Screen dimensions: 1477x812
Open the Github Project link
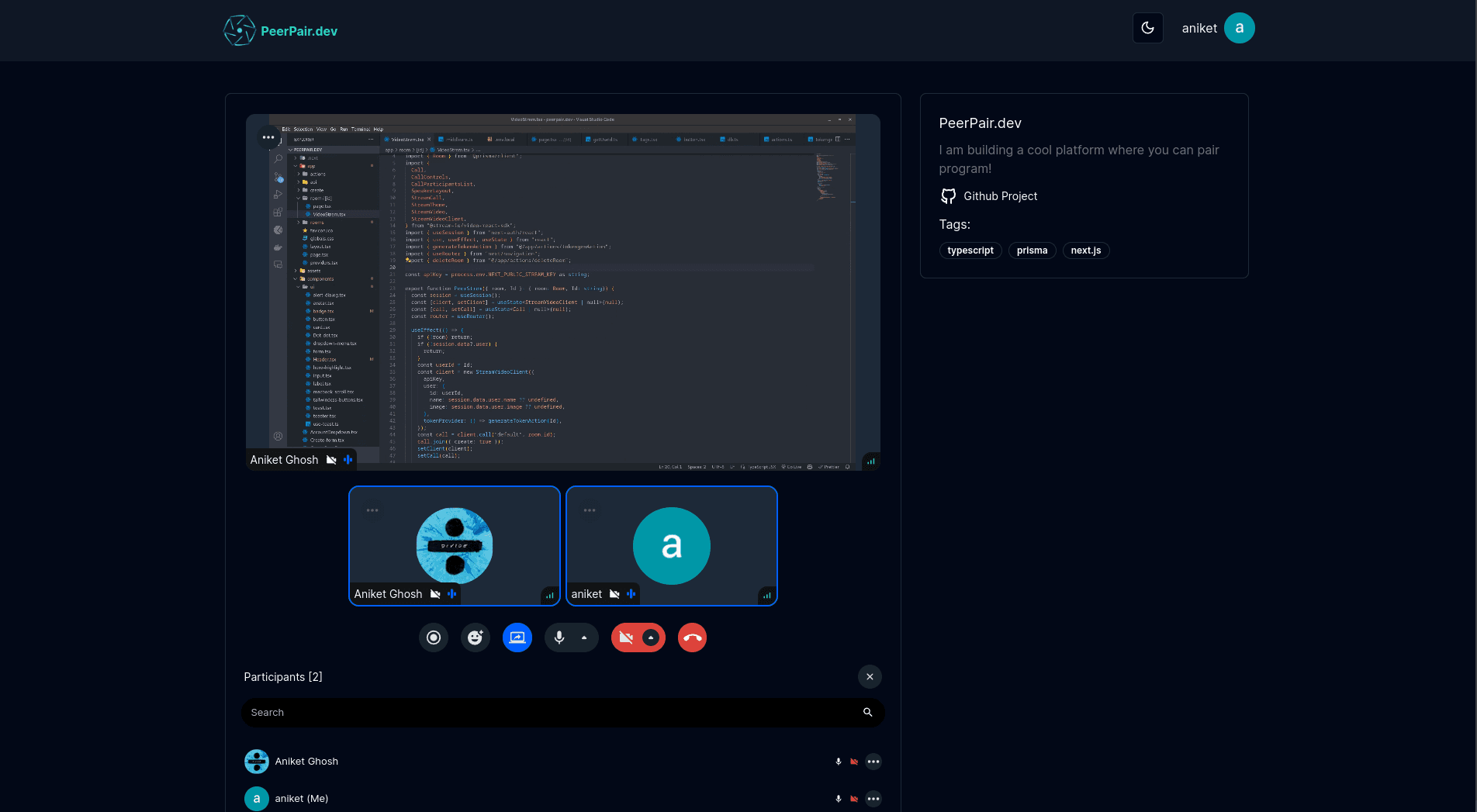1000,196
